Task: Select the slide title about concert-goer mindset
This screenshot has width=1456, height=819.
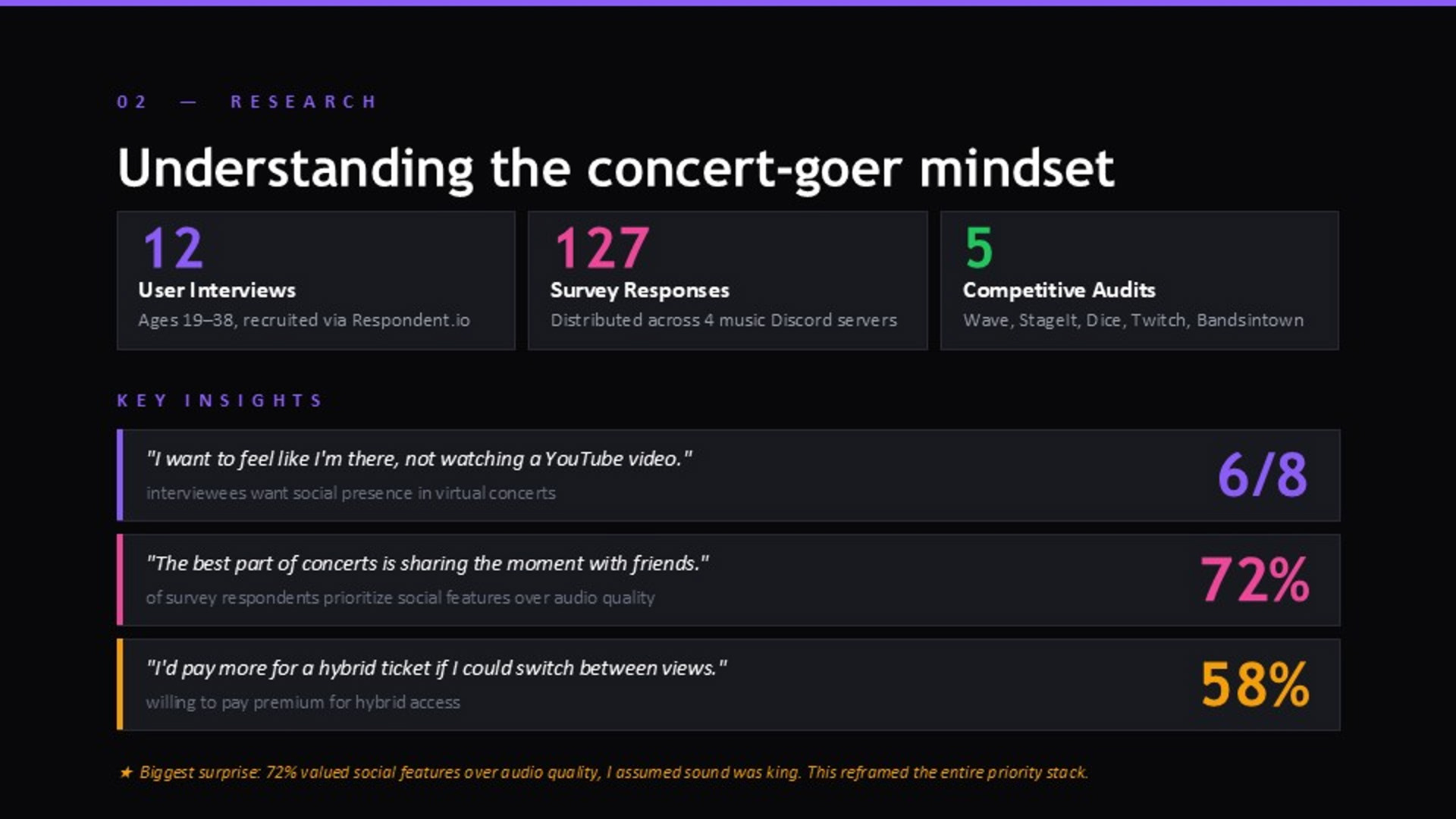Action: (x=615, y=168)
